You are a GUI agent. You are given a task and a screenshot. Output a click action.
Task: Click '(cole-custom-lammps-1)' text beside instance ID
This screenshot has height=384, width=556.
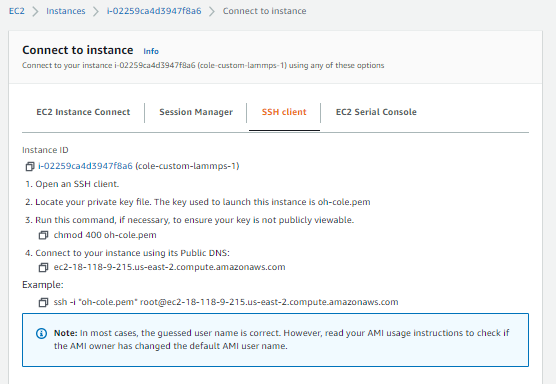[x=187, y=166]
